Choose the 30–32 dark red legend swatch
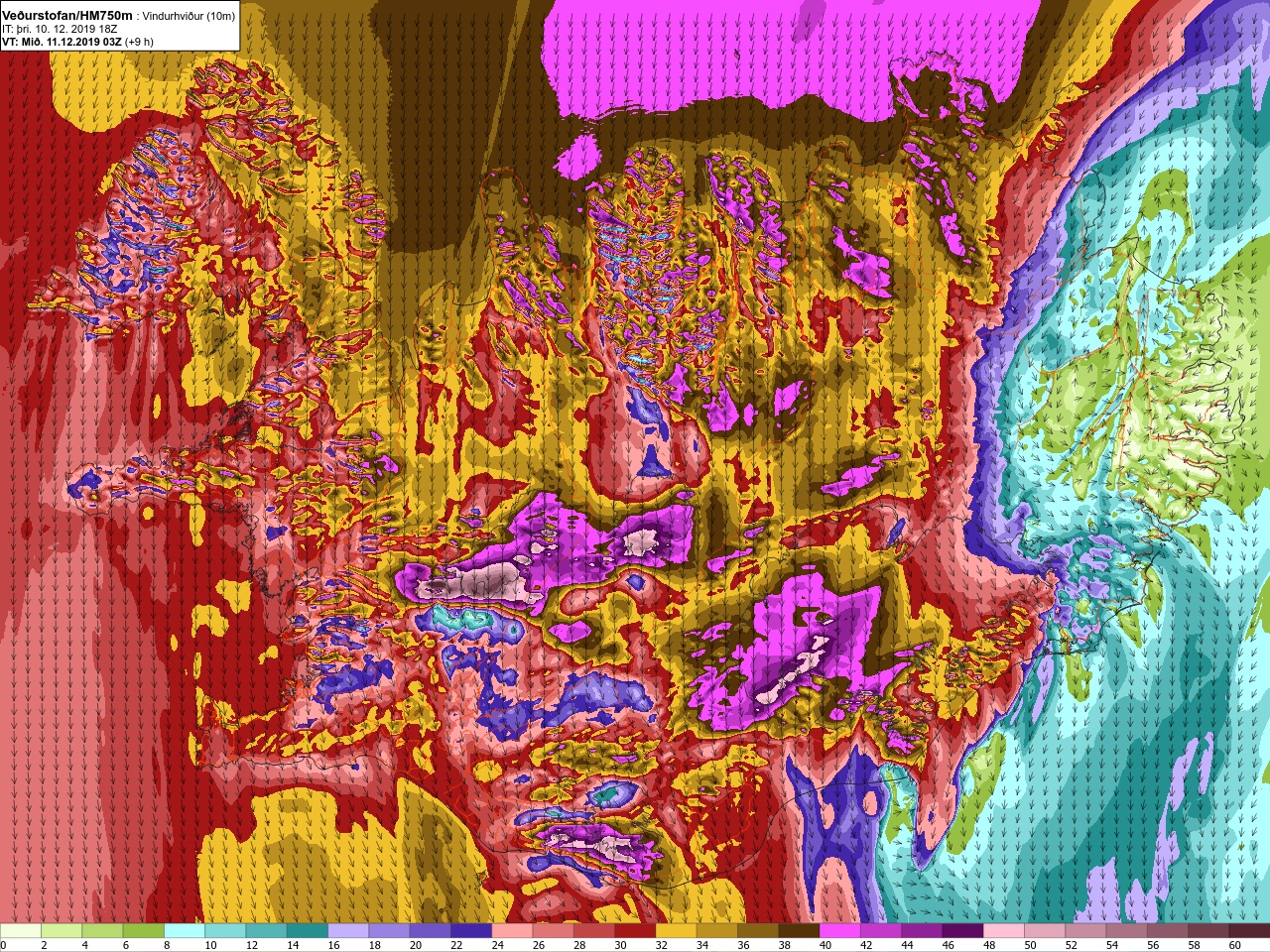The height and width of the screenshot is (952, 1270). coord(635,931)
